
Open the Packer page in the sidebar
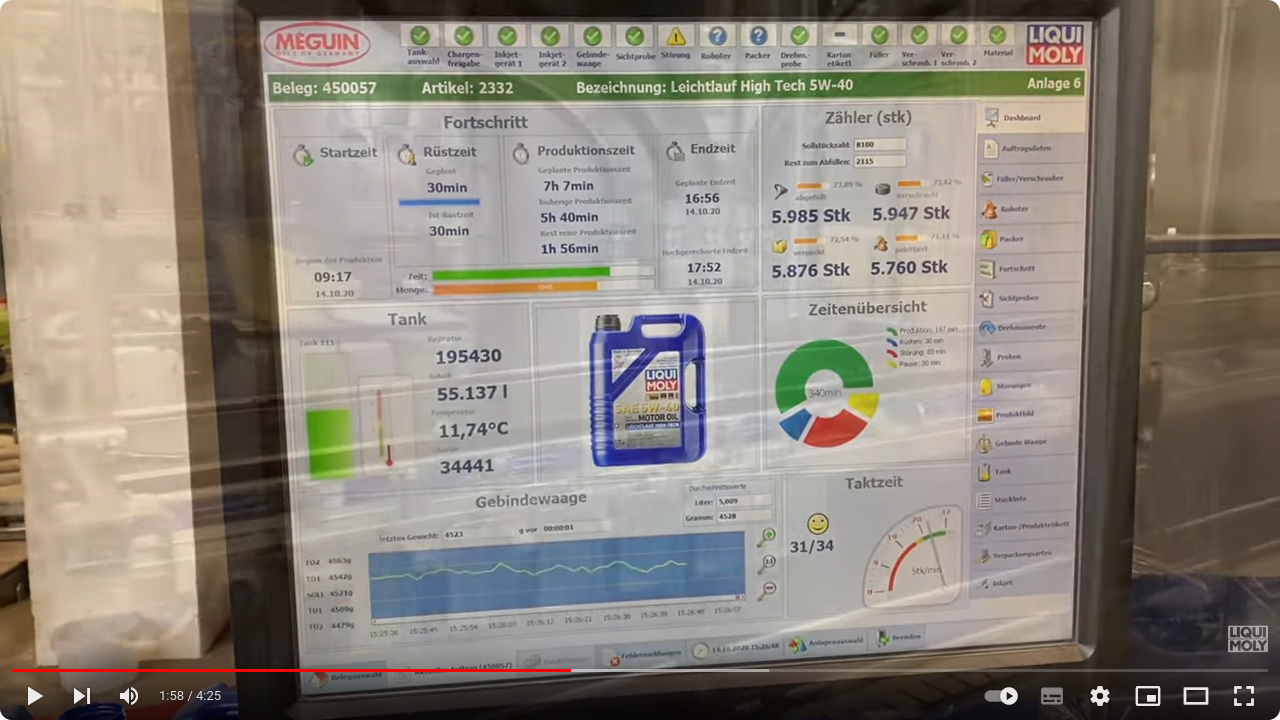[1029, 239]
